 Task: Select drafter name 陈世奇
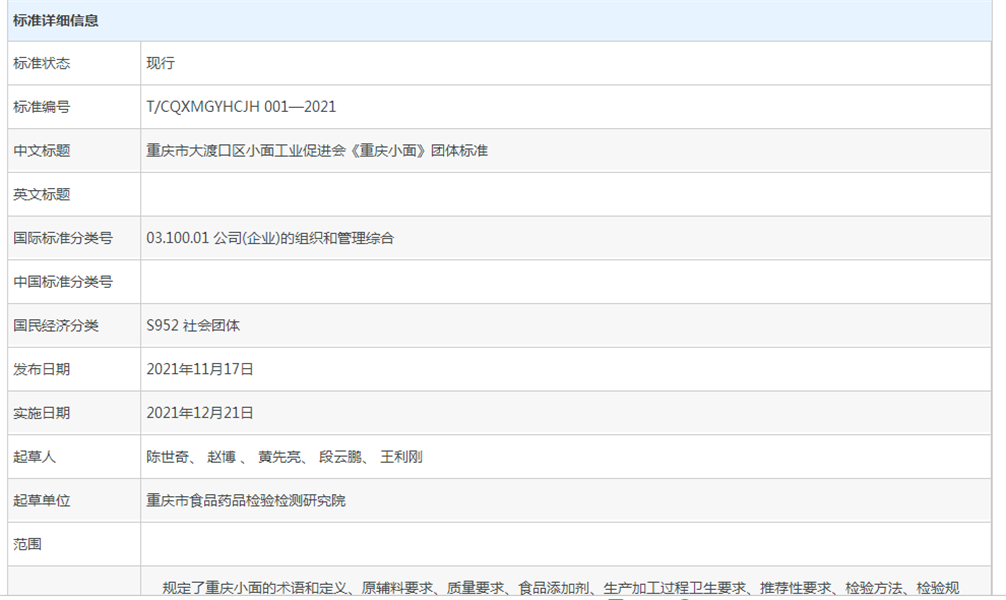coord(168,457)
